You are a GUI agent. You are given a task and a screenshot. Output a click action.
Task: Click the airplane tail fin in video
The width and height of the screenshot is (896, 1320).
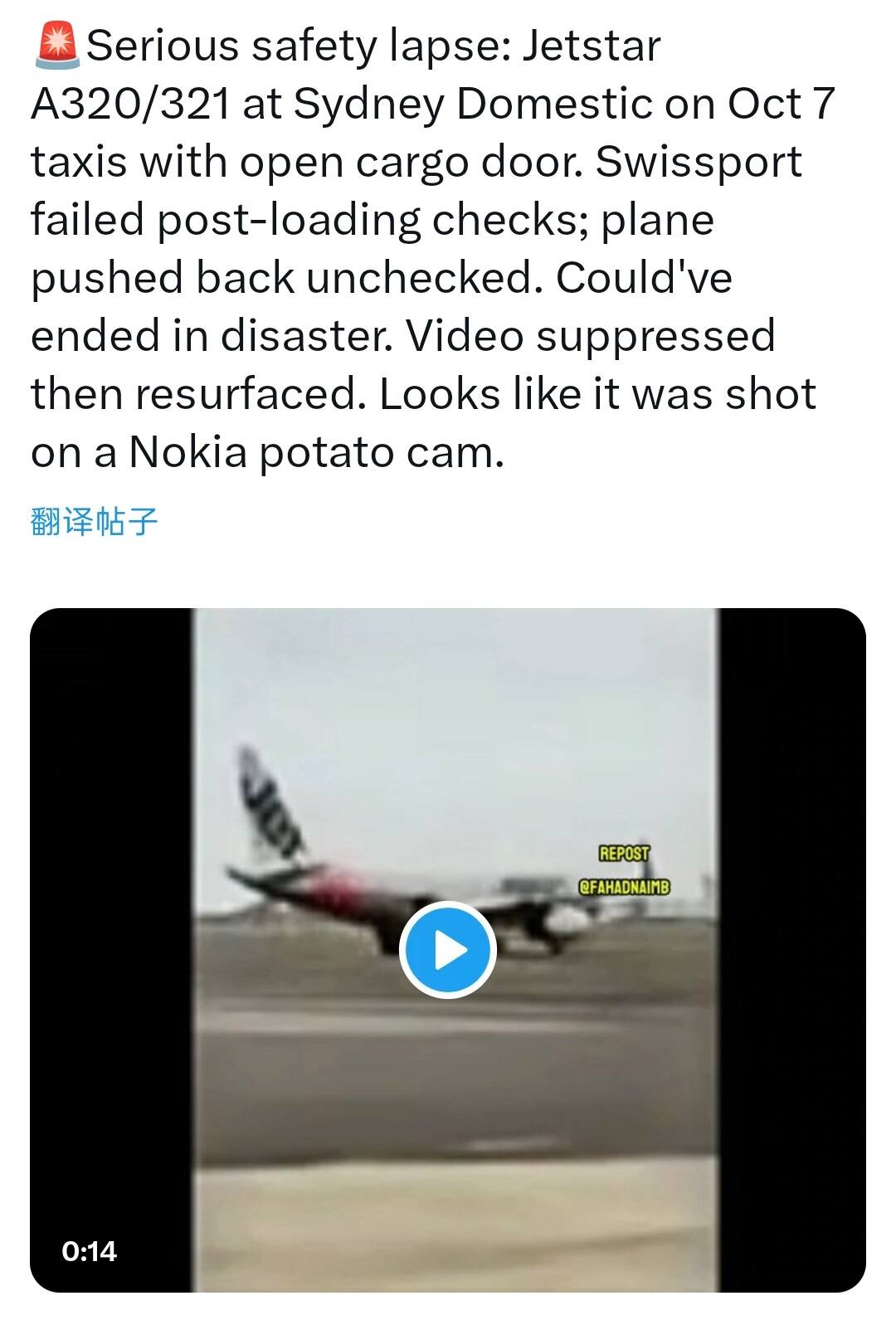[x=268, y=803]
